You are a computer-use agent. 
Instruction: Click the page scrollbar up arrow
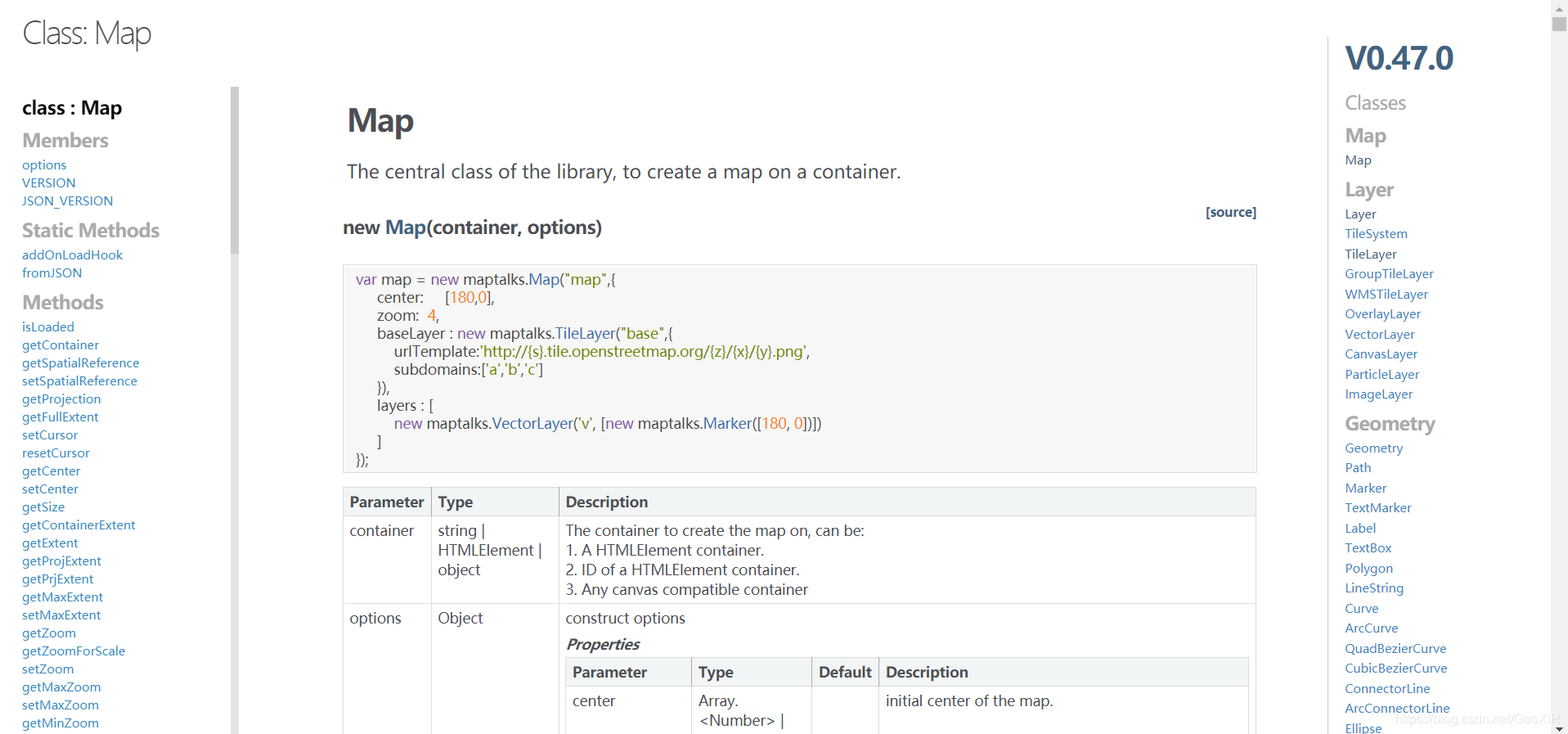coord(1559,7)
